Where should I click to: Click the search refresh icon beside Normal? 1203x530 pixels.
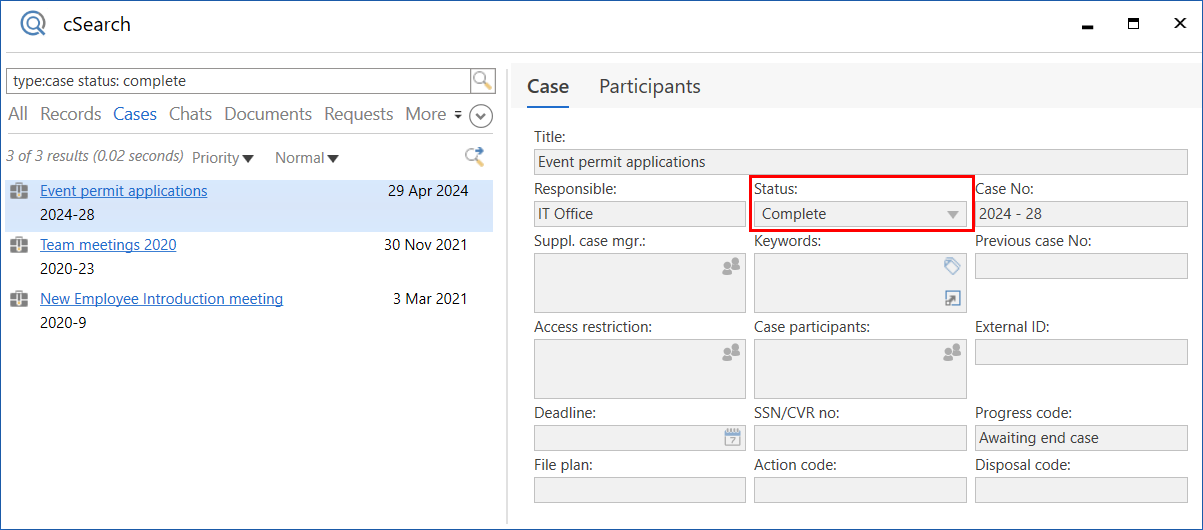(x=475, y=156)
